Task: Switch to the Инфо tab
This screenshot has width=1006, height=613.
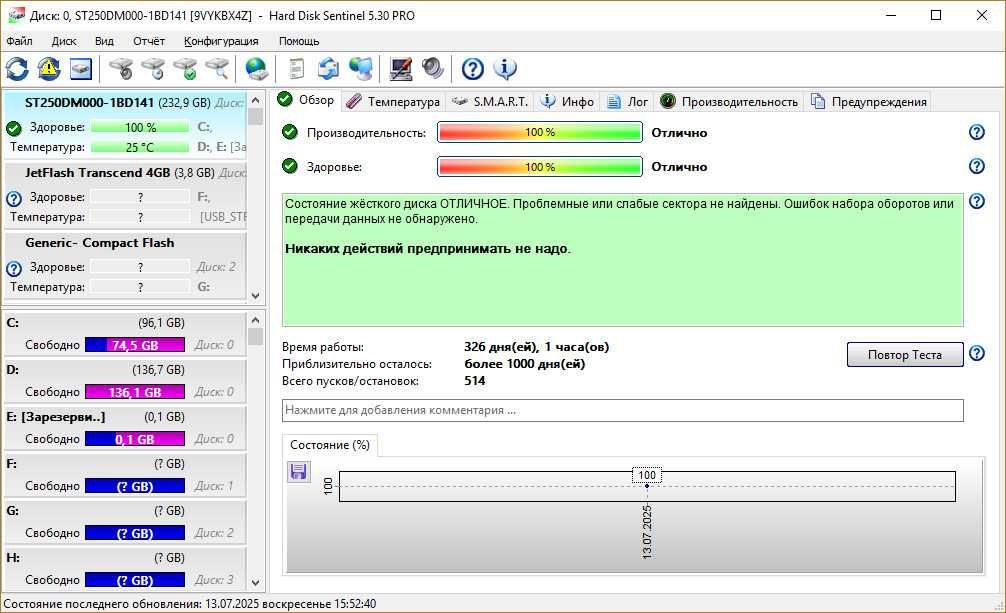Action: pos(568,101)
